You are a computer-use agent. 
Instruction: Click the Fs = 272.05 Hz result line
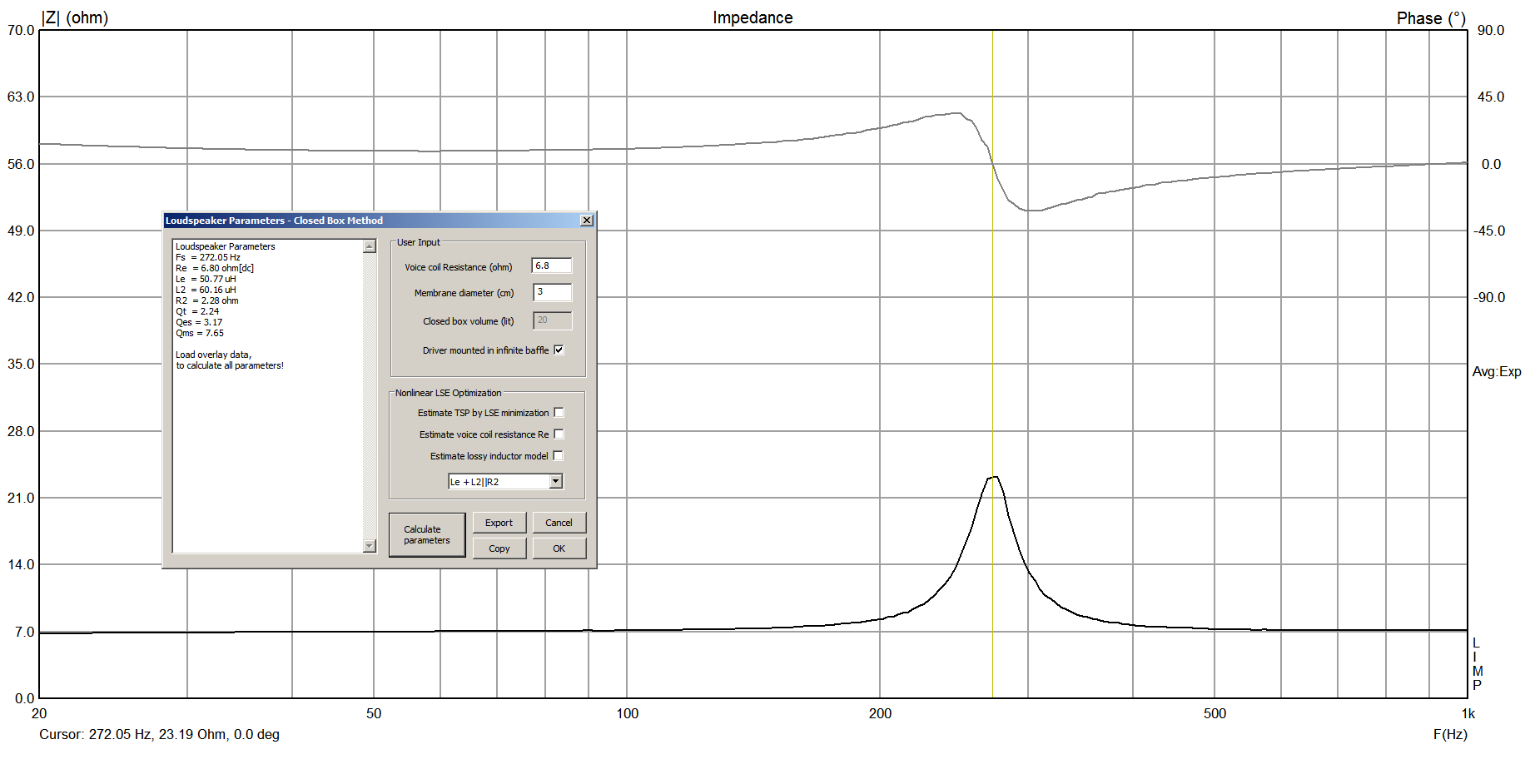pos(208,257)
